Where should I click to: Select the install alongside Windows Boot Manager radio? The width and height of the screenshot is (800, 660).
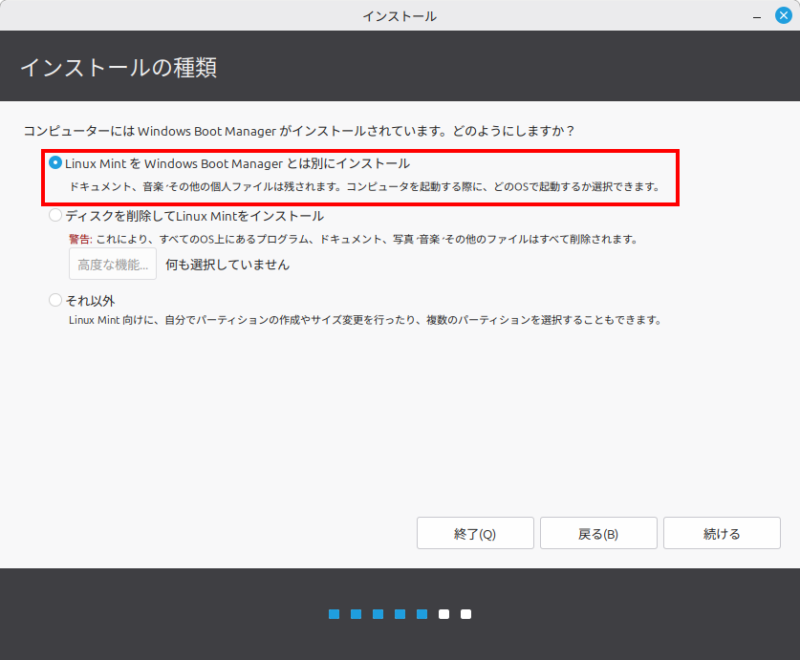(x=56, y=163)
